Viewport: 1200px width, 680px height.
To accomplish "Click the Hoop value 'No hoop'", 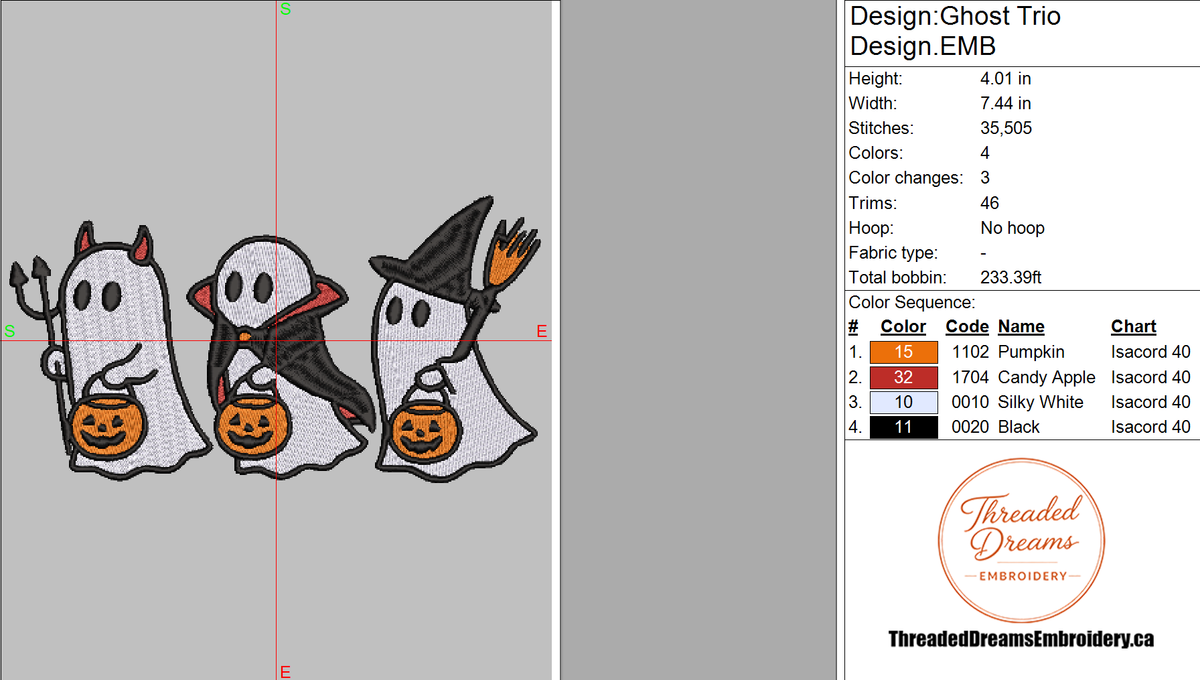I will (x=1012, y=228).
